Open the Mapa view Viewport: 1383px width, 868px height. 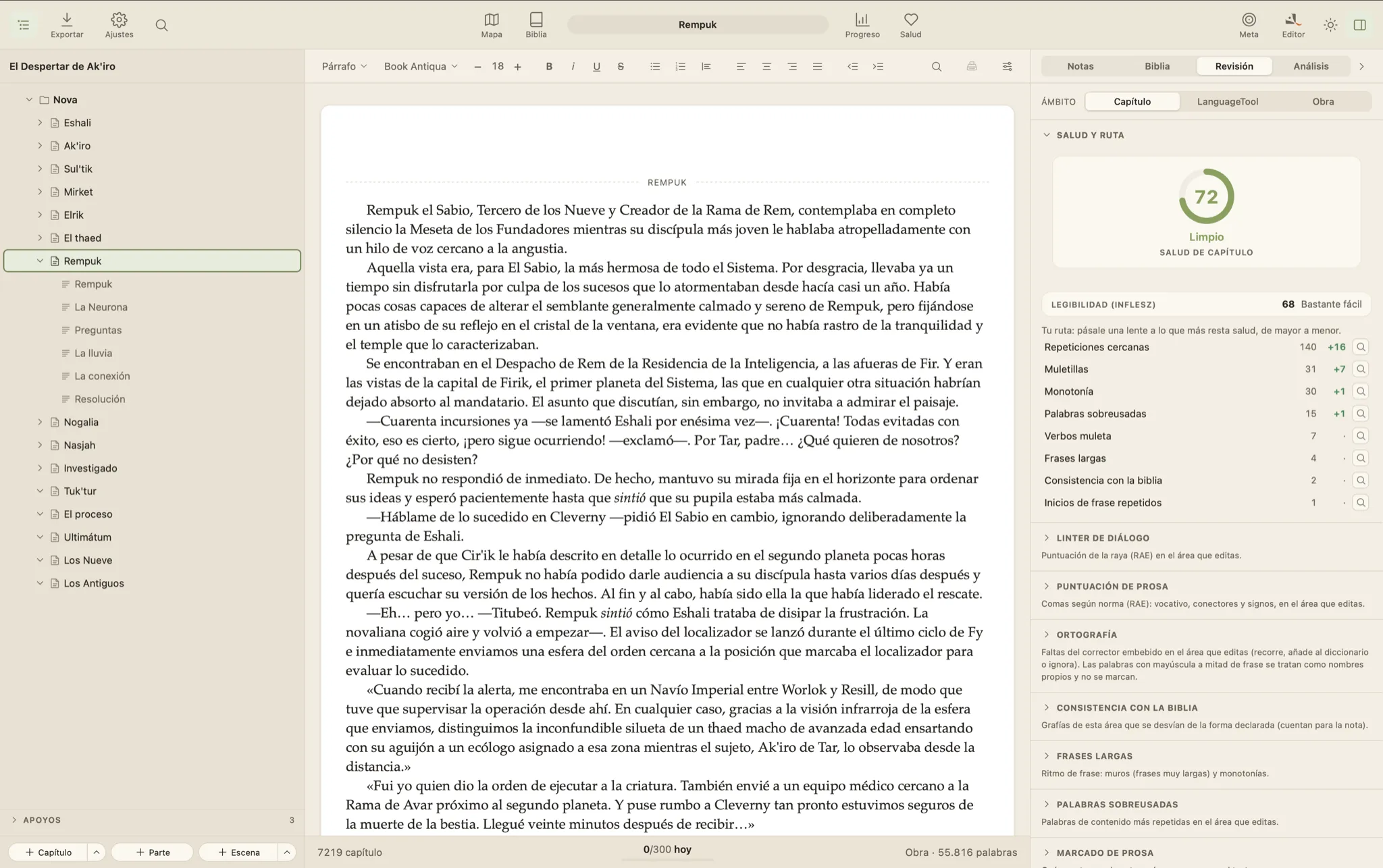click(491, 25)
